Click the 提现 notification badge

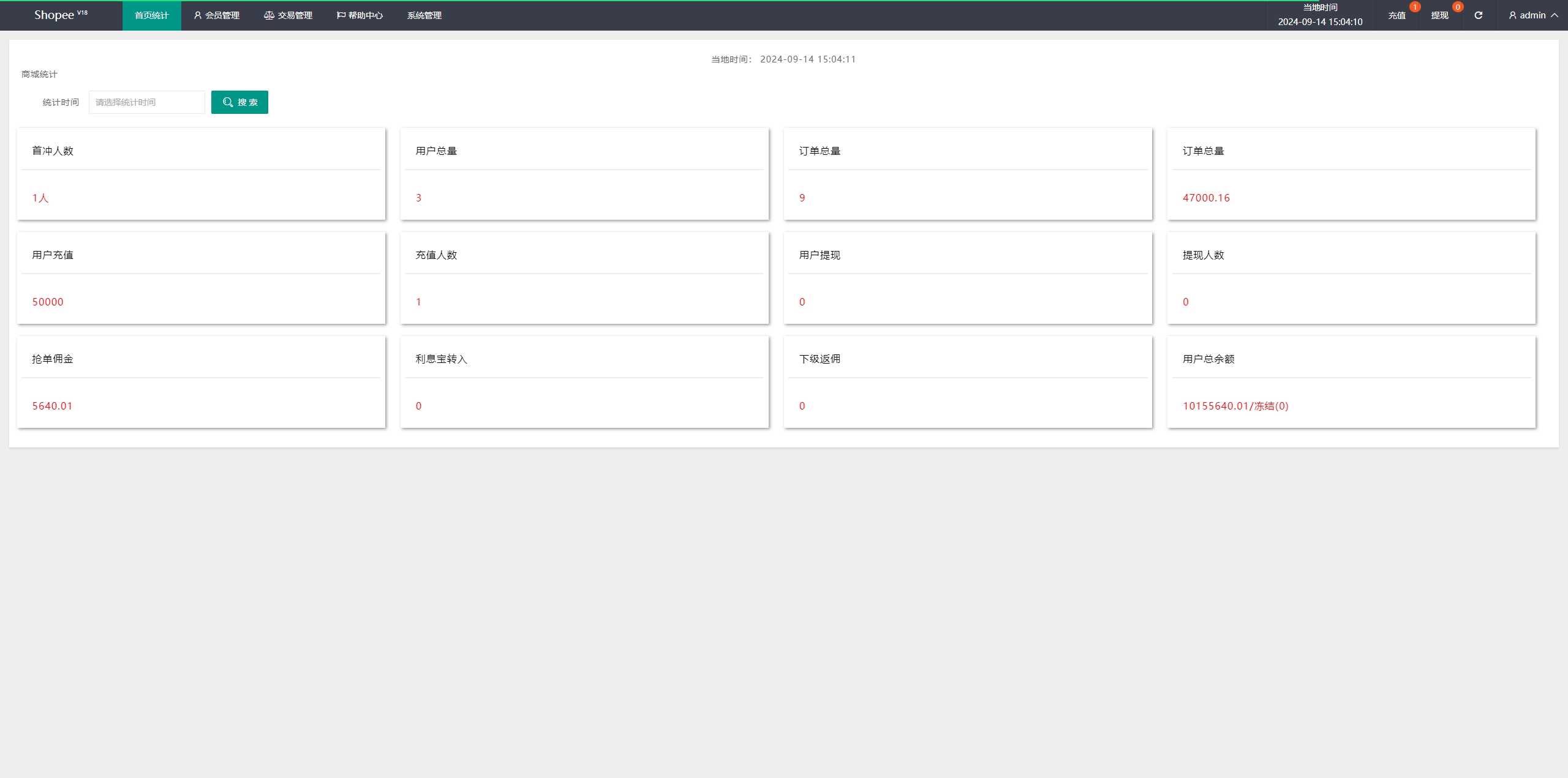coord(1457,7)
